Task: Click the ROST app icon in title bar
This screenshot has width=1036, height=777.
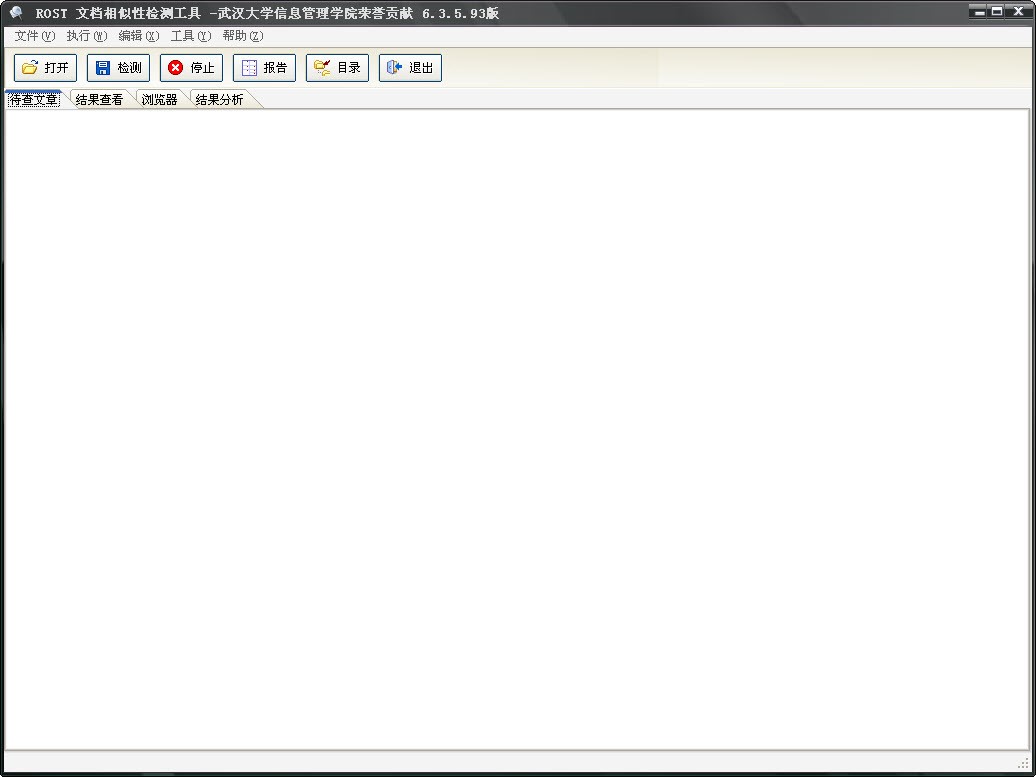Action: coord(17,13)
